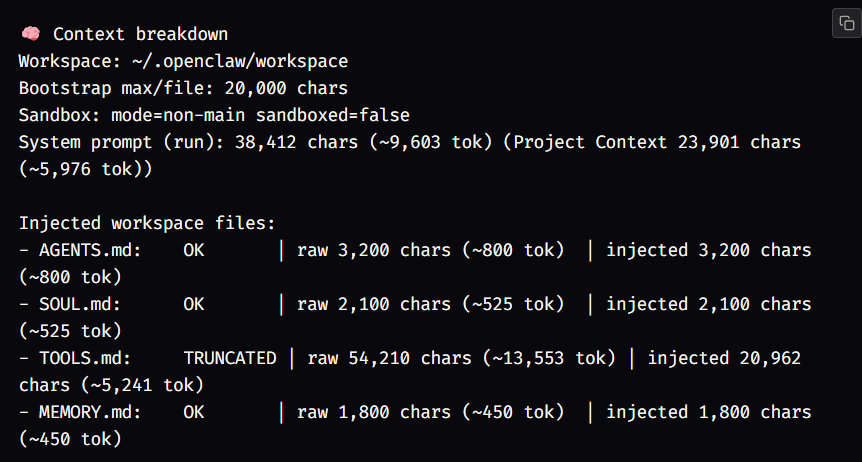862x462 pixels.
Task: Click the Context breakdown heading
Action: [140, 35]
